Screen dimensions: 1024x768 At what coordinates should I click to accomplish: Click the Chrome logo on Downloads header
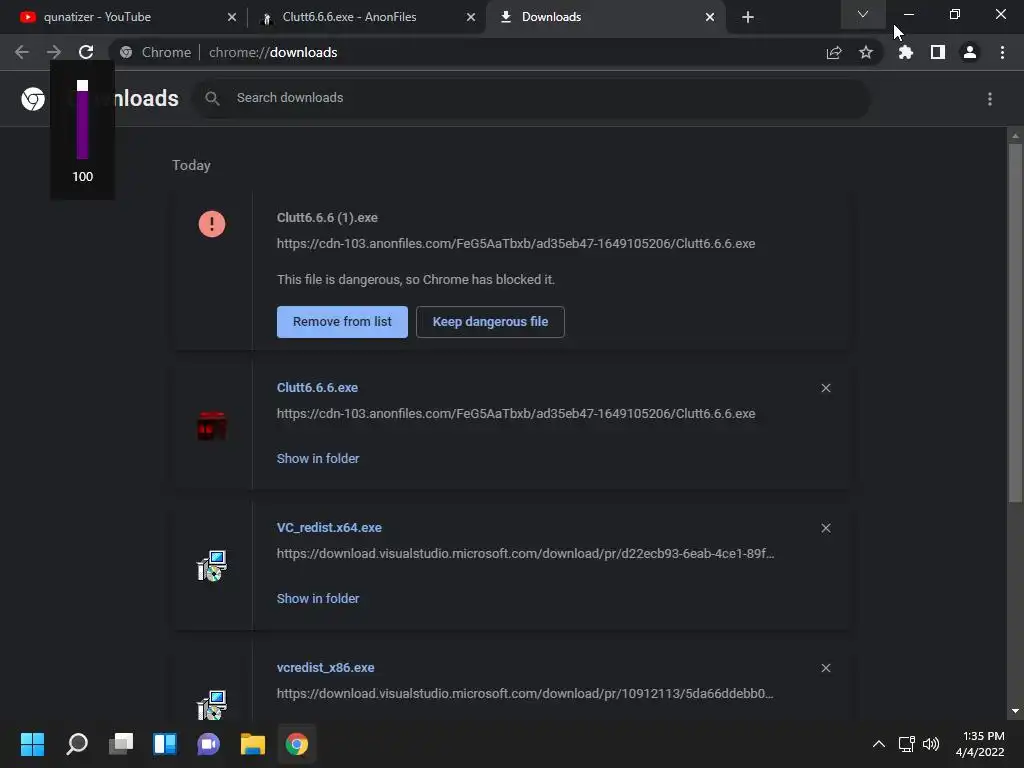[x=33, y=99]
